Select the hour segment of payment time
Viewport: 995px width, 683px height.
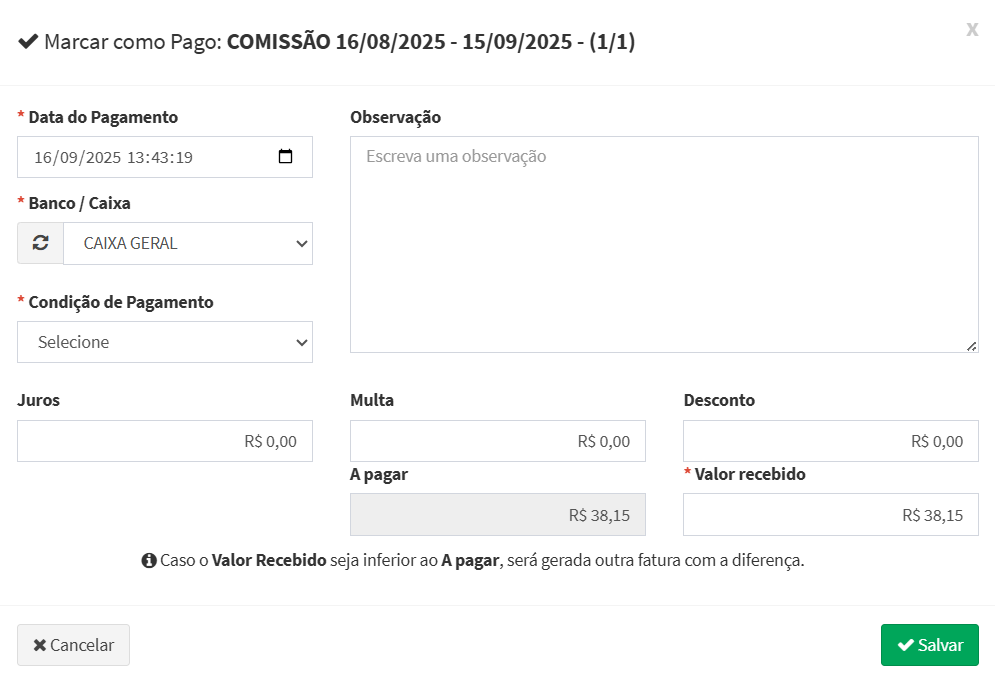(136, 158)
